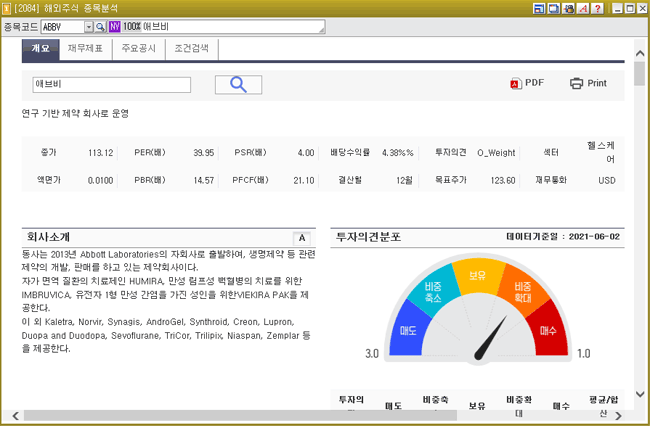The image size is (650, 428).
Task: Click the 회사소개 section heading
Action: (49, 237)
